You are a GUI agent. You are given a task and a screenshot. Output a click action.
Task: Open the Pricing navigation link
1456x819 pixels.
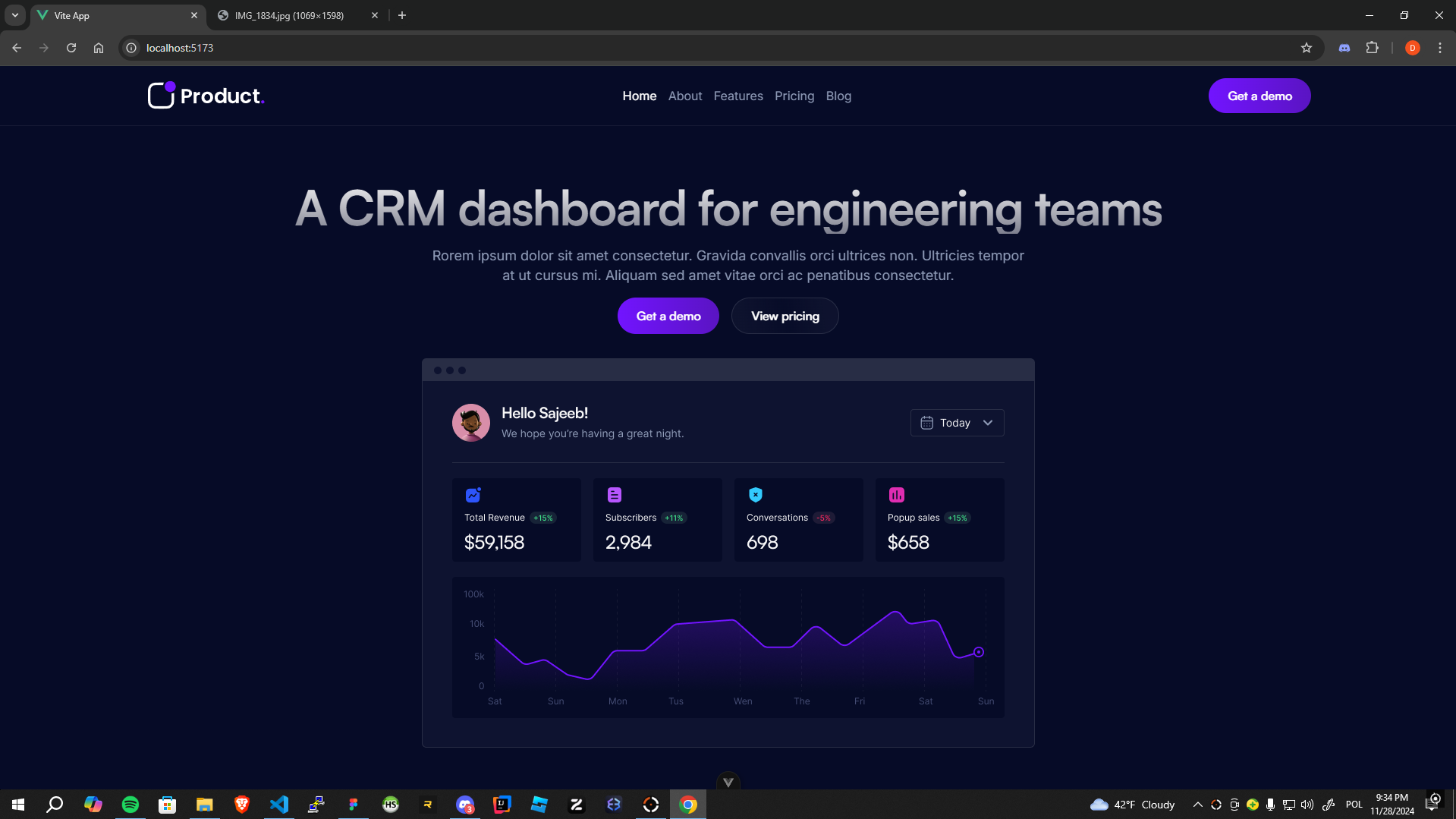click(794, 96)
